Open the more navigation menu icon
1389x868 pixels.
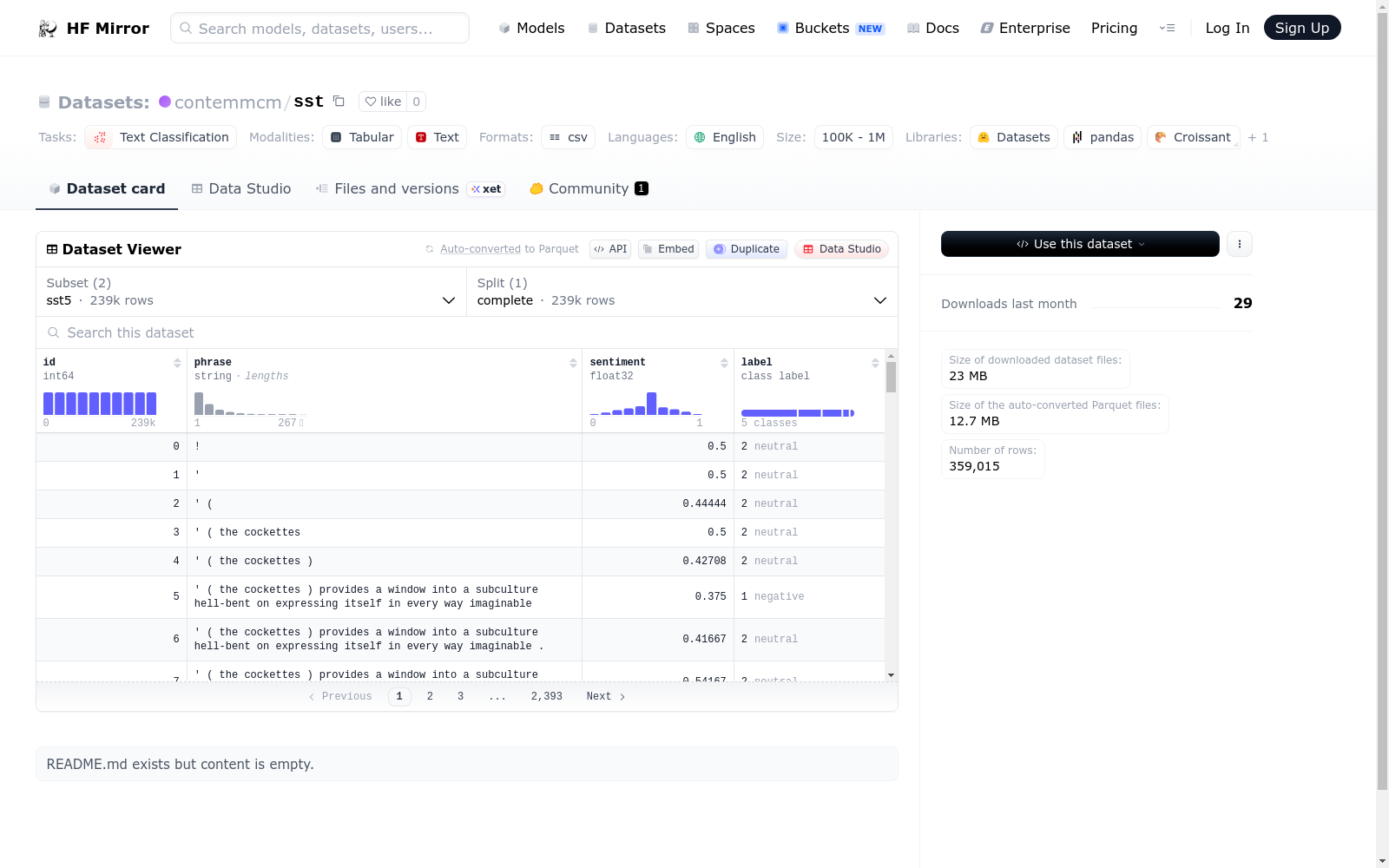click(x=1167, y=28)
